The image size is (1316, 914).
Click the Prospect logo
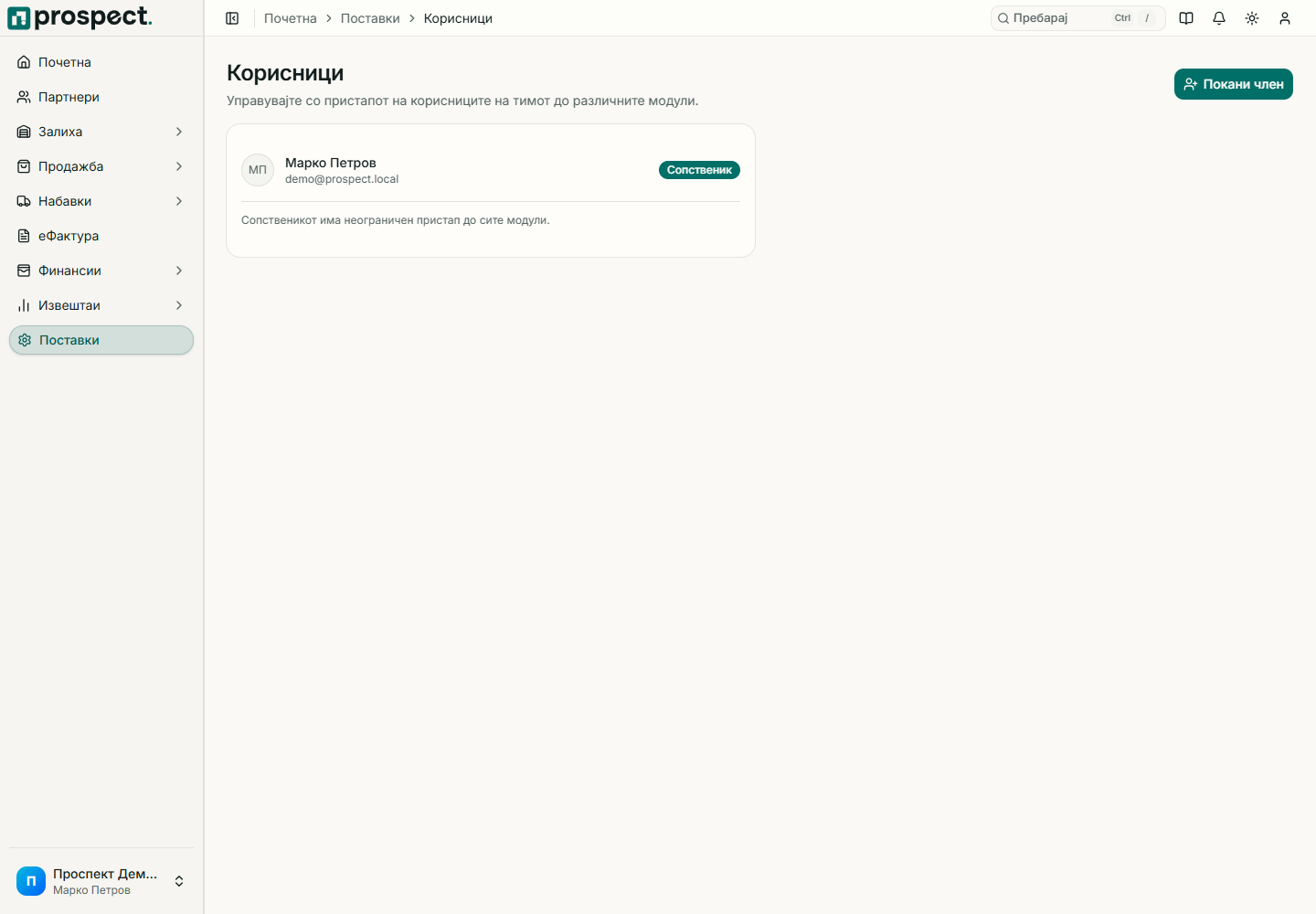point(80,17)
